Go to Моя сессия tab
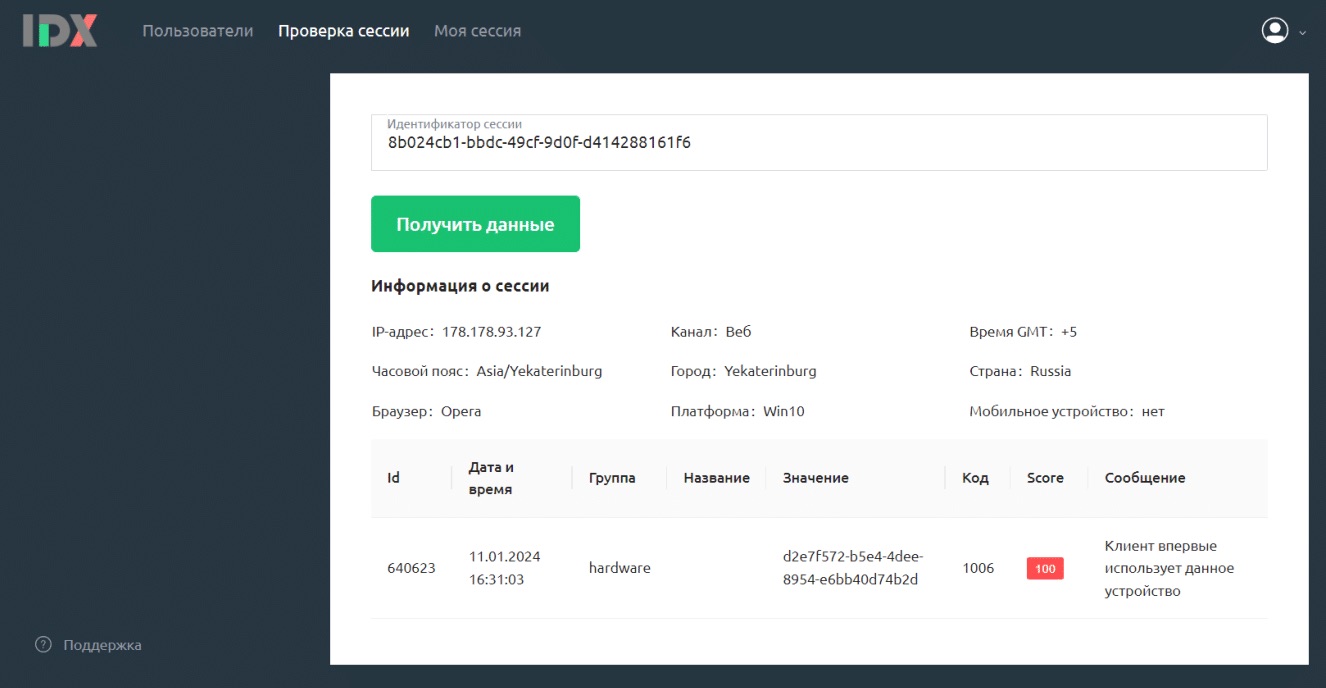This screenshot has width=1326, height=688. 477,31
